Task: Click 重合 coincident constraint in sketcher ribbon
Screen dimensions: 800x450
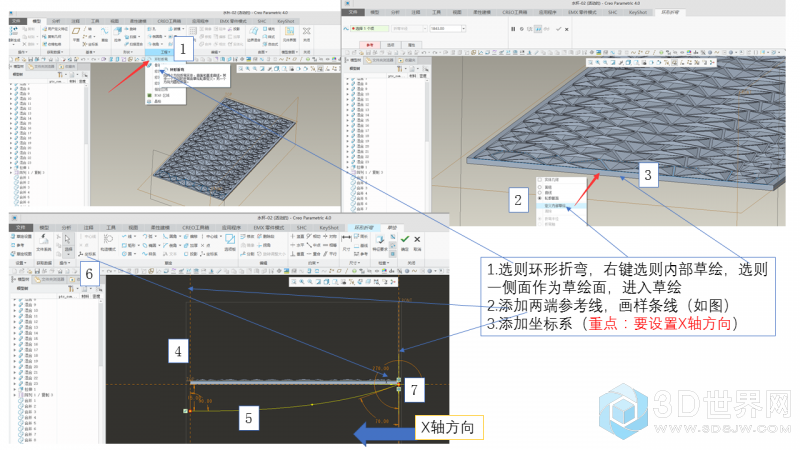Action: click(313, 254)
